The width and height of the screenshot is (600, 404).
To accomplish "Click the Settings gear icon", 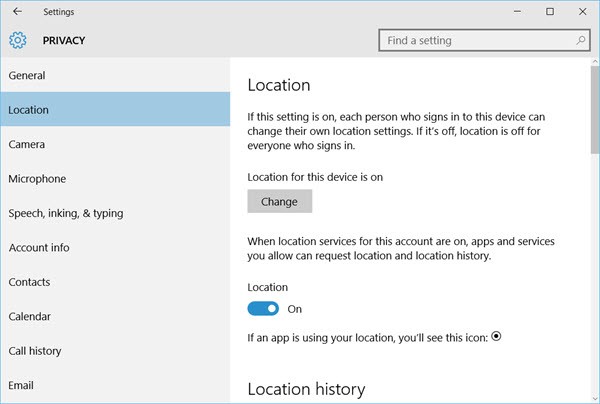I will (18, 40).
